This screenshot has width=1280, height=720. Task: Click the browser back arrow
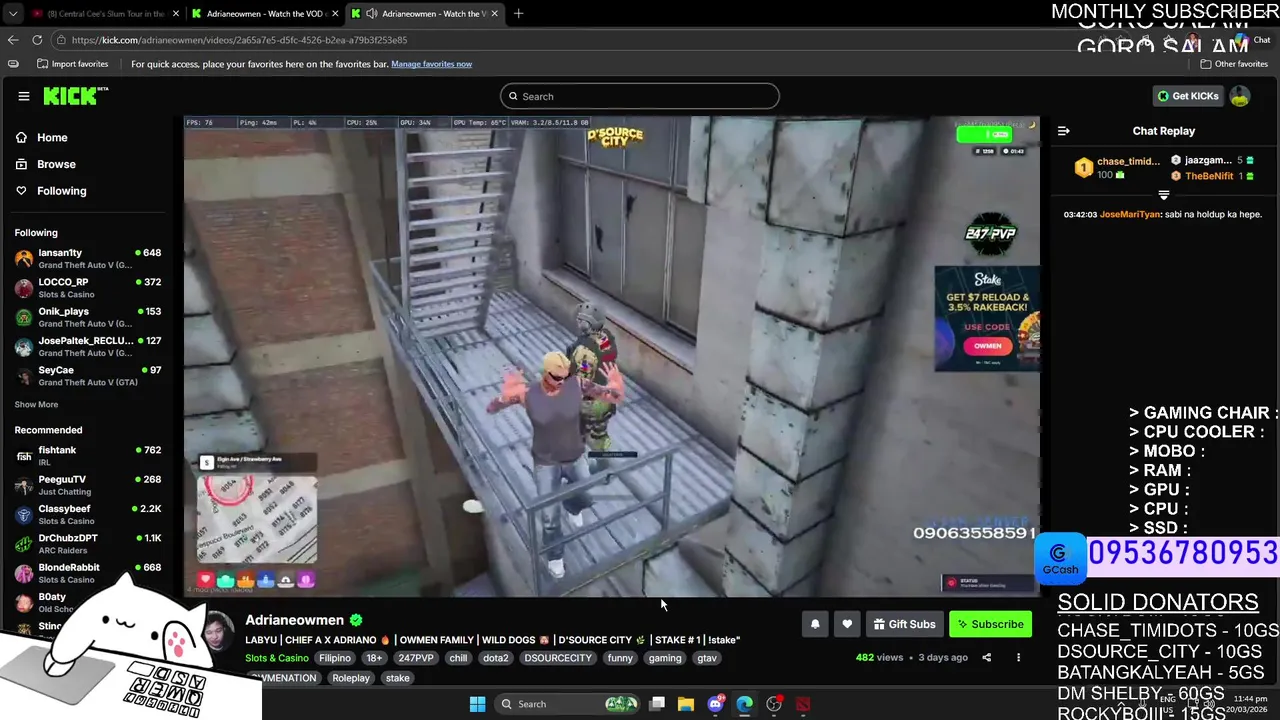[x=12, y=40]
